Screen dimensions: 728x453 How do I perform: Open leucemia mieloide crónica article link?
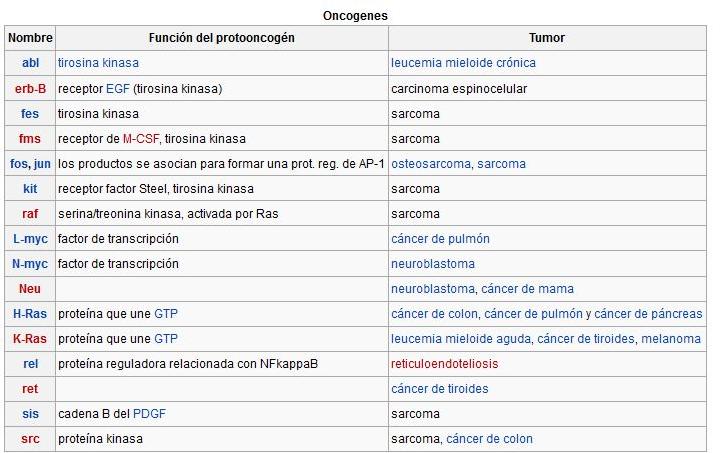(x=463, y=63)
